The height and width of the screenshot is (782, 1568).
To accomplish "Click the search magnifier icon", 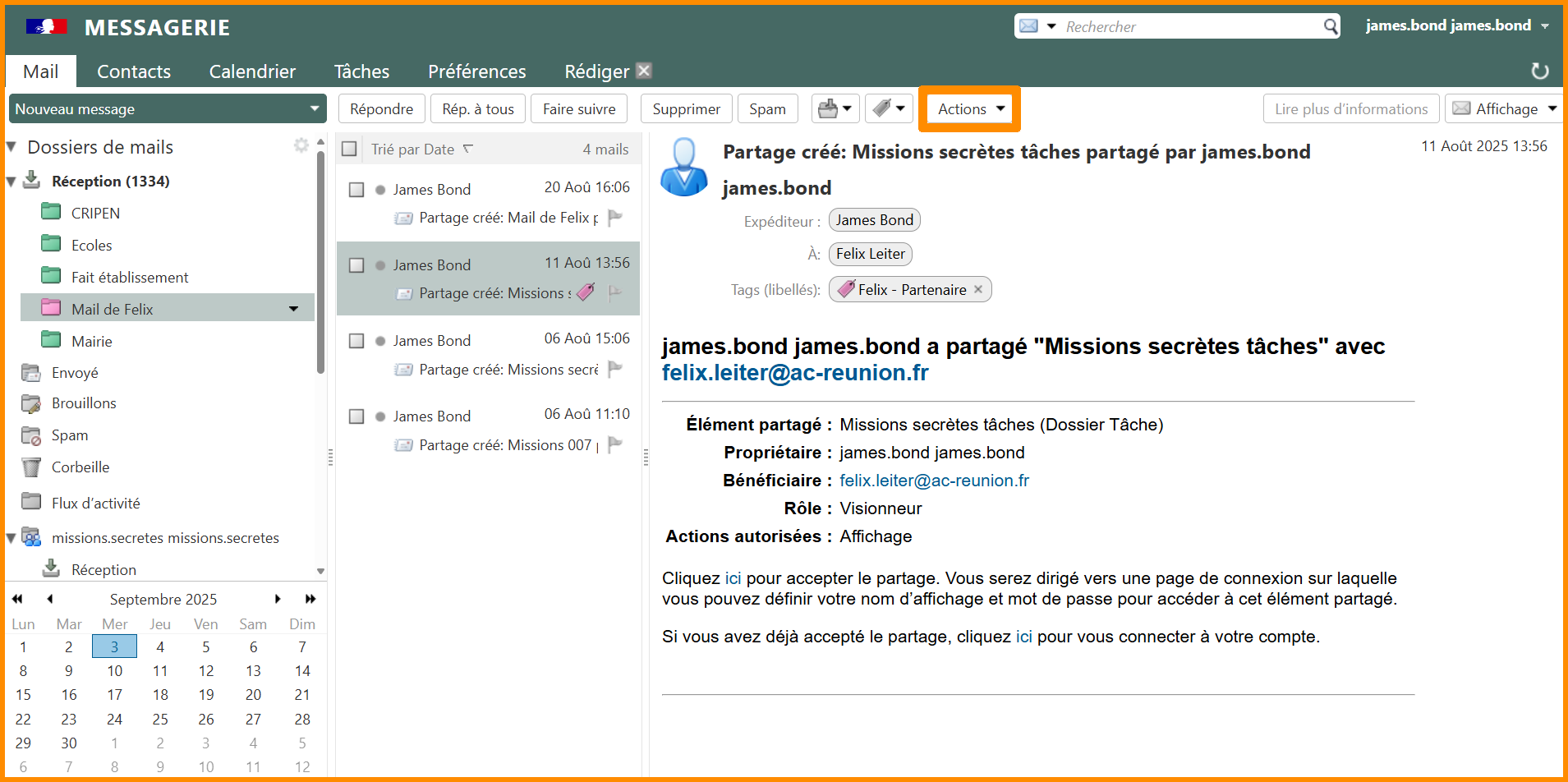I will (x=1330, y=26).
